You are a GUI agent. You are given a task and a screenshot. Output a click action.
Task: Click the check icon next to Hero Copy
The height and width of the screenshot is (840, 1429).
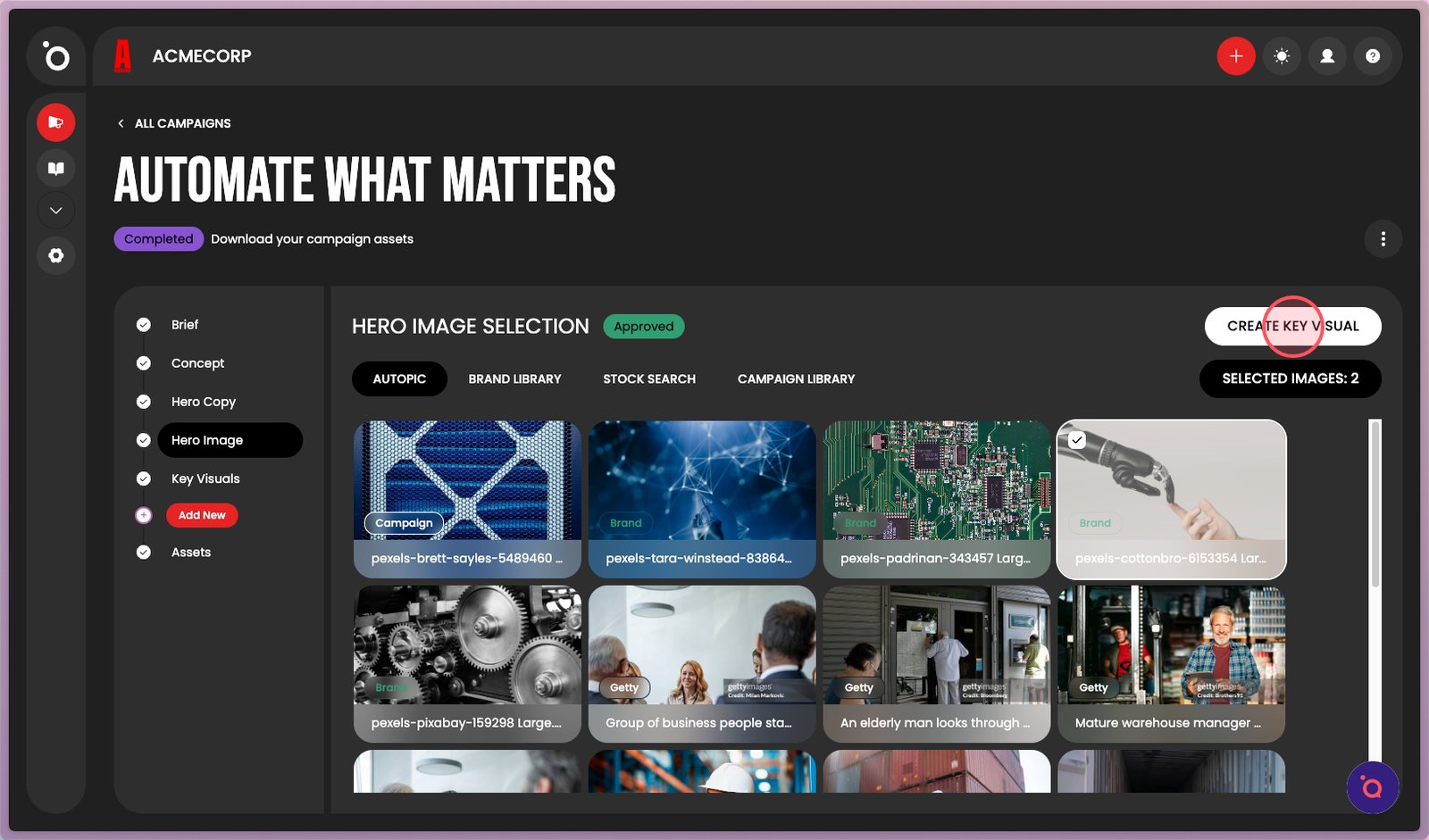(144, 402)
